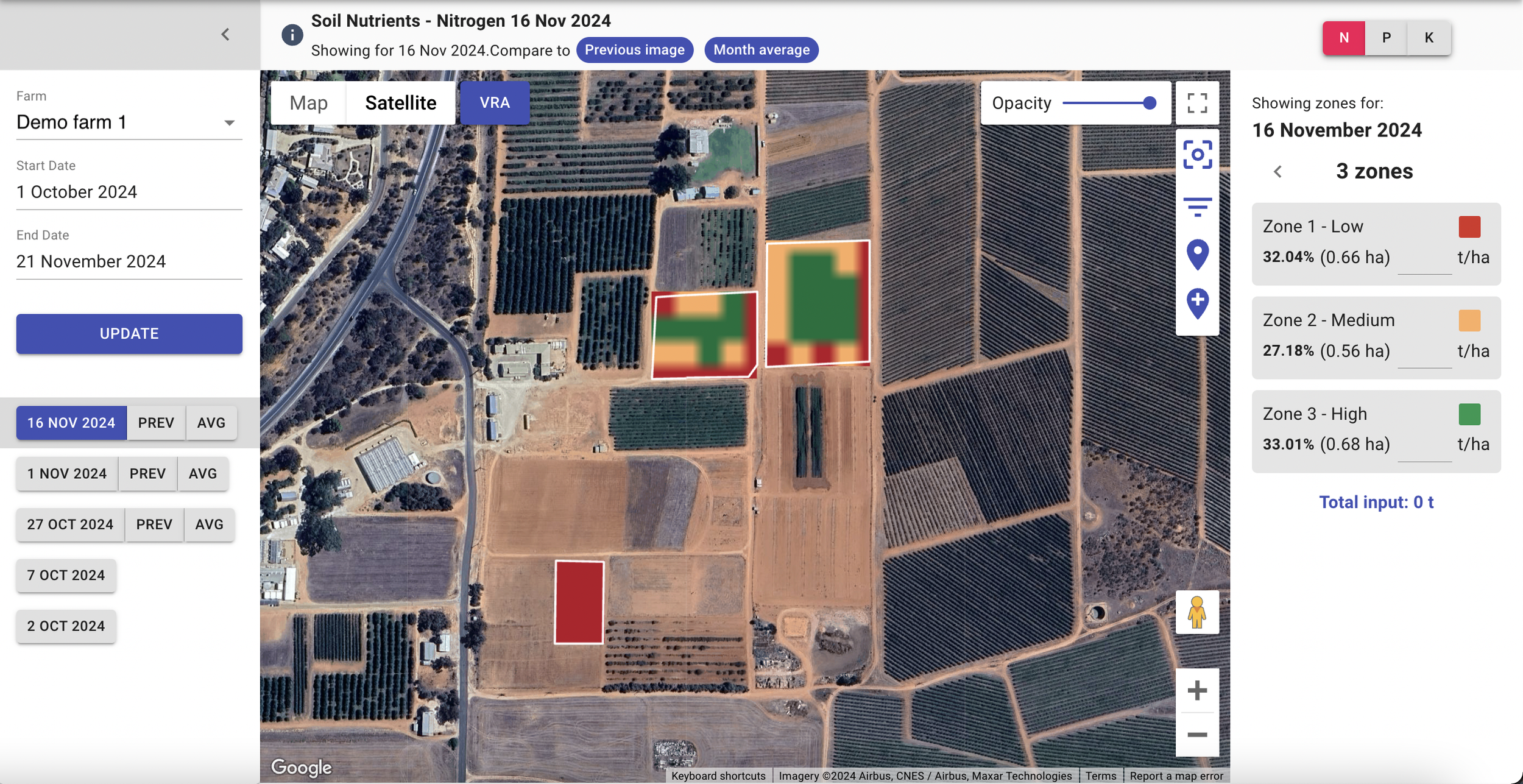Screen dimensions: 1523x784
Task: Click the center-on-field focus icon
Action: click(1196, 155)
